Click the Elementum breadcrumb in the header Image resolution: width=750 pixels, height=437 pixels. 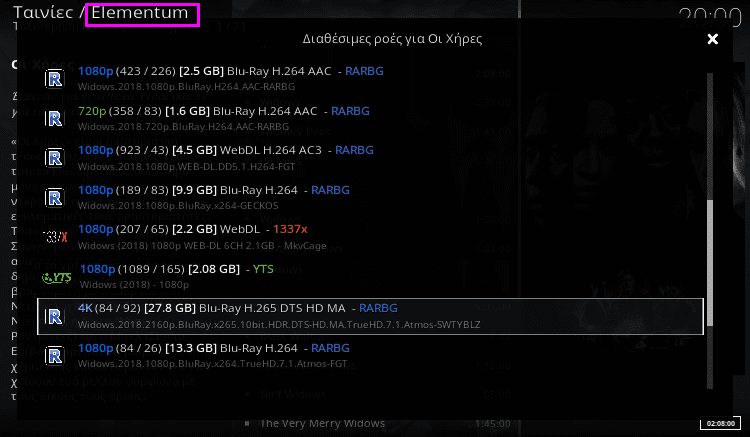(x=142, y=15)
